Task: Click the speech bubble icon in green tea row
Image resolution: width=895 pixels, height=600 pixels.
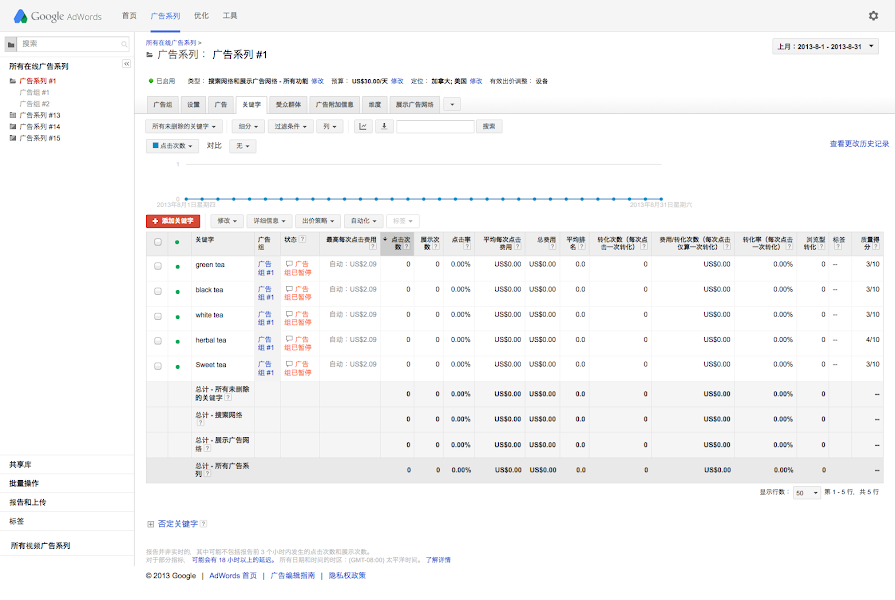Action: click(289, 264)
